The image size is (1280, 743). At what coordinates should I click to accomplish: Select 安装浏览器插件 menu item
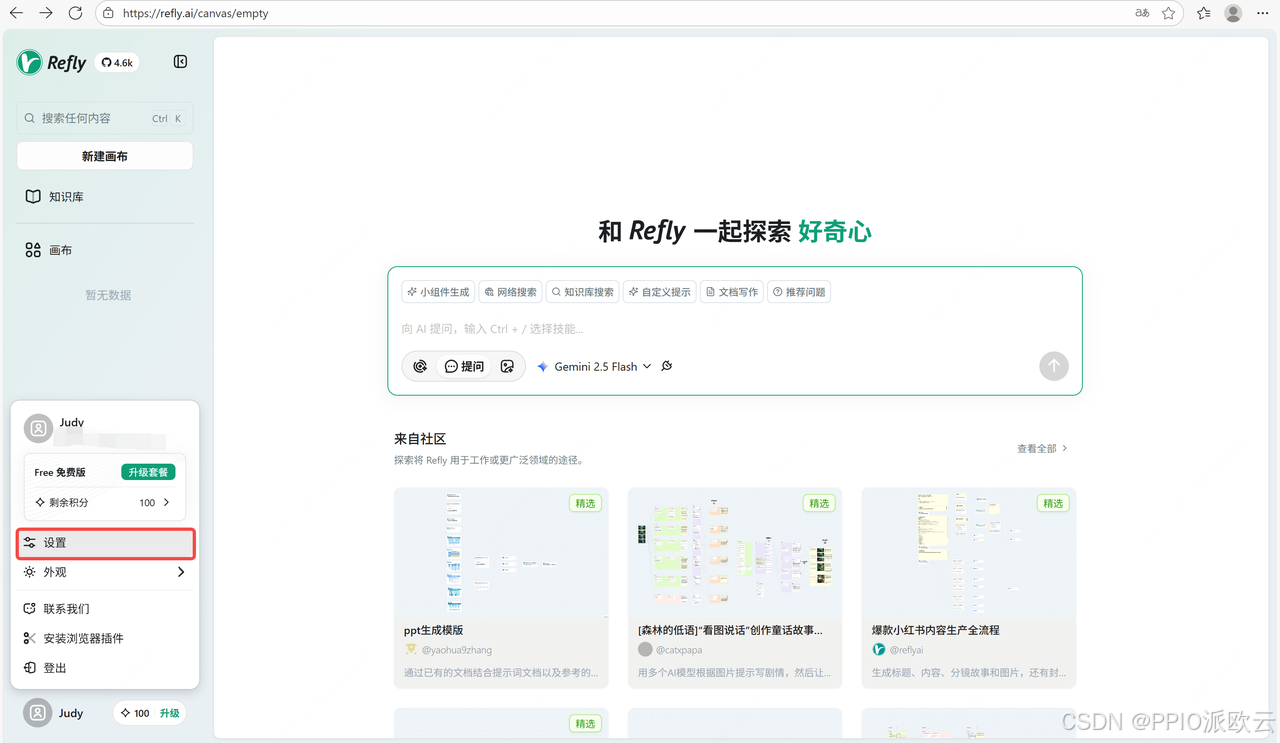(105, 638)
